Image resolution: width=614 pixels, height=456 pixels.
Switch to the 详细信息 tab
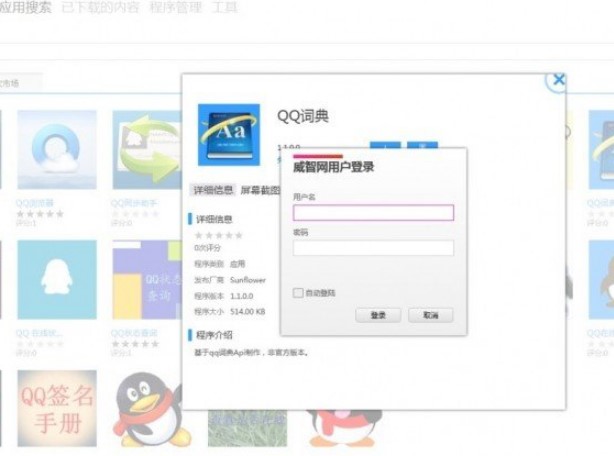point(213,190)
